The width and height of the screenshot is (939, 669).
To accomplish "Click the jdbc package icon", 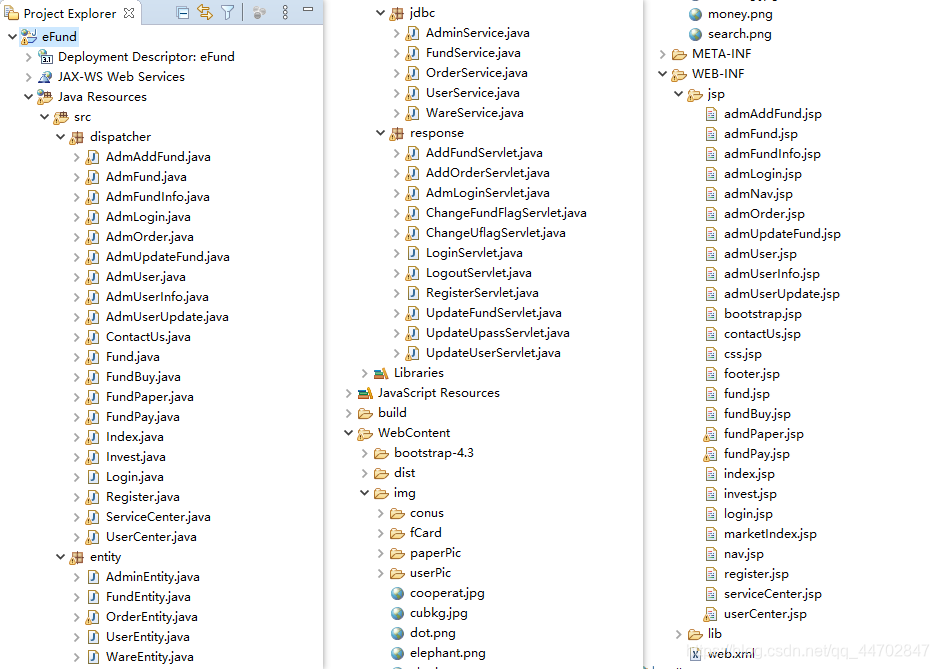I will (396, 13).
